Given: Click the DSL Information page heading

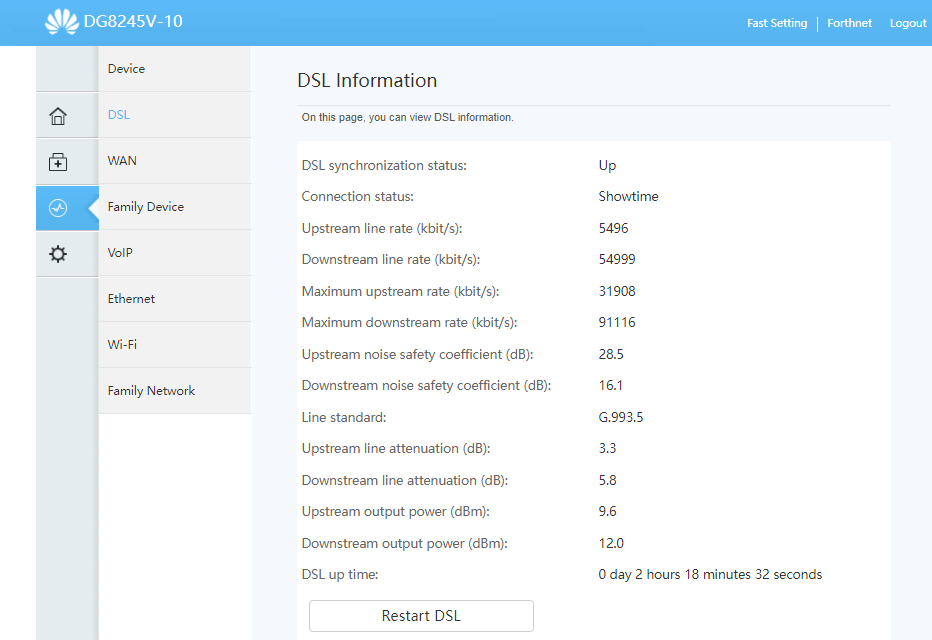Looking at the screenshot, I should pyautogui.click(x=367, y=81).
